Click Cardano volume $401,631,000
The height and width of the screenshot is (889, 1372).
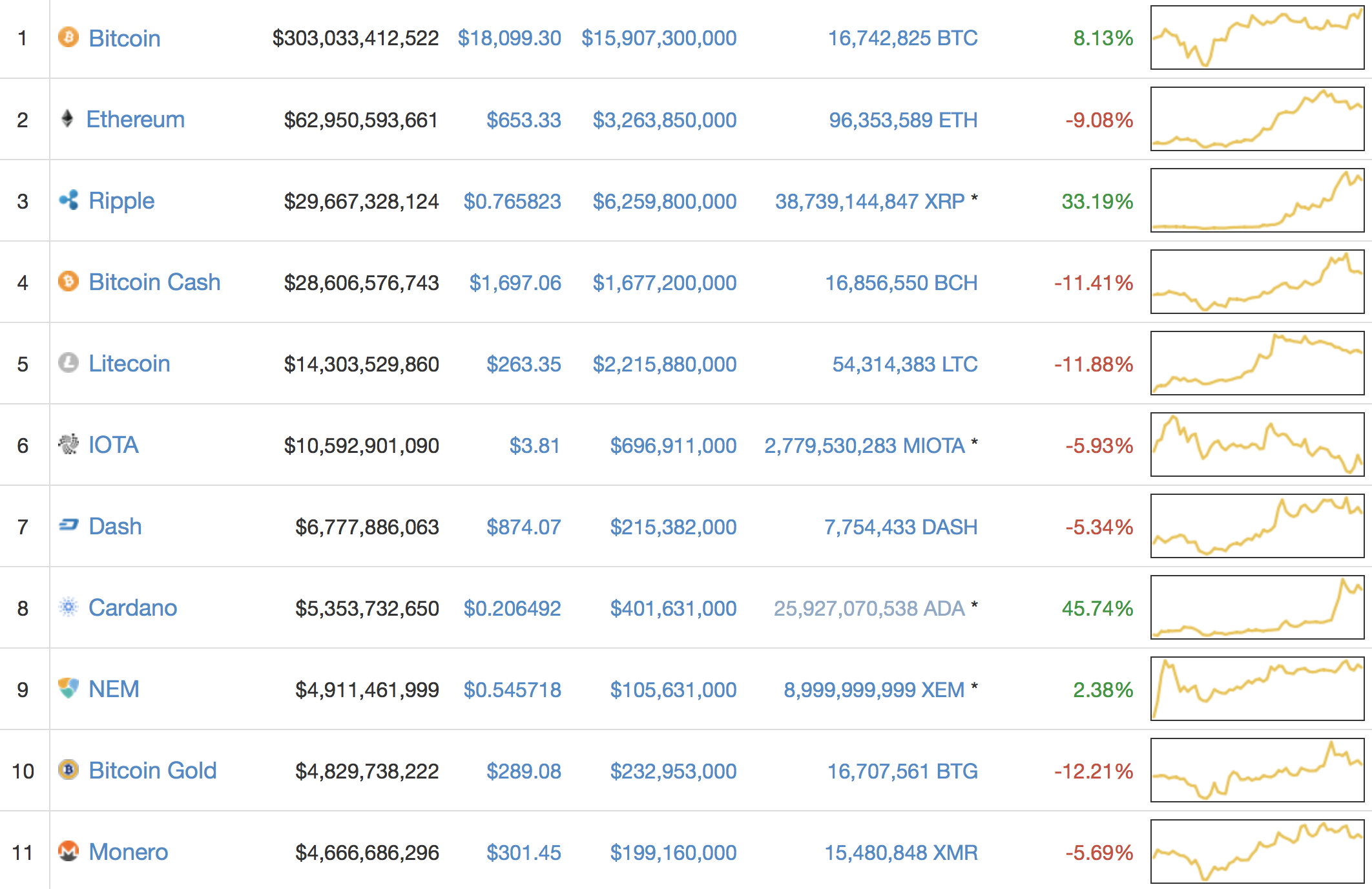(674, 608)
